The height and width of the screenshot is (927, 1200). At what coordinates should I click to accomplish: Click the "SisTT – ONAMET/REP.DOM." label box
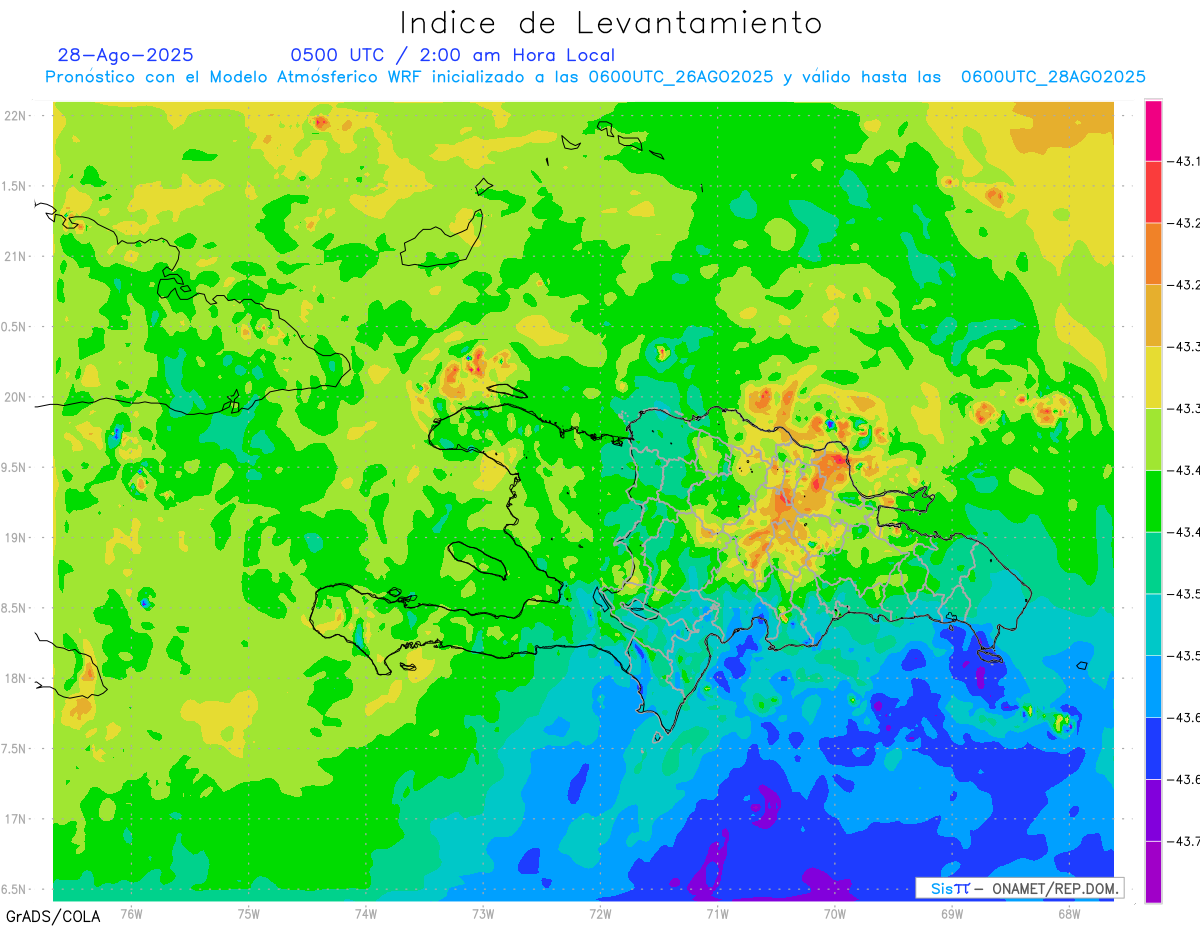(x=1019, y=888)
